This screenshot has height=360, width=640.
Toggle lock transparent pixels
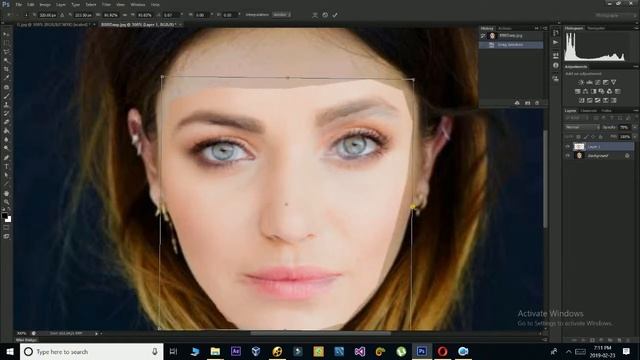click(578, 137)
